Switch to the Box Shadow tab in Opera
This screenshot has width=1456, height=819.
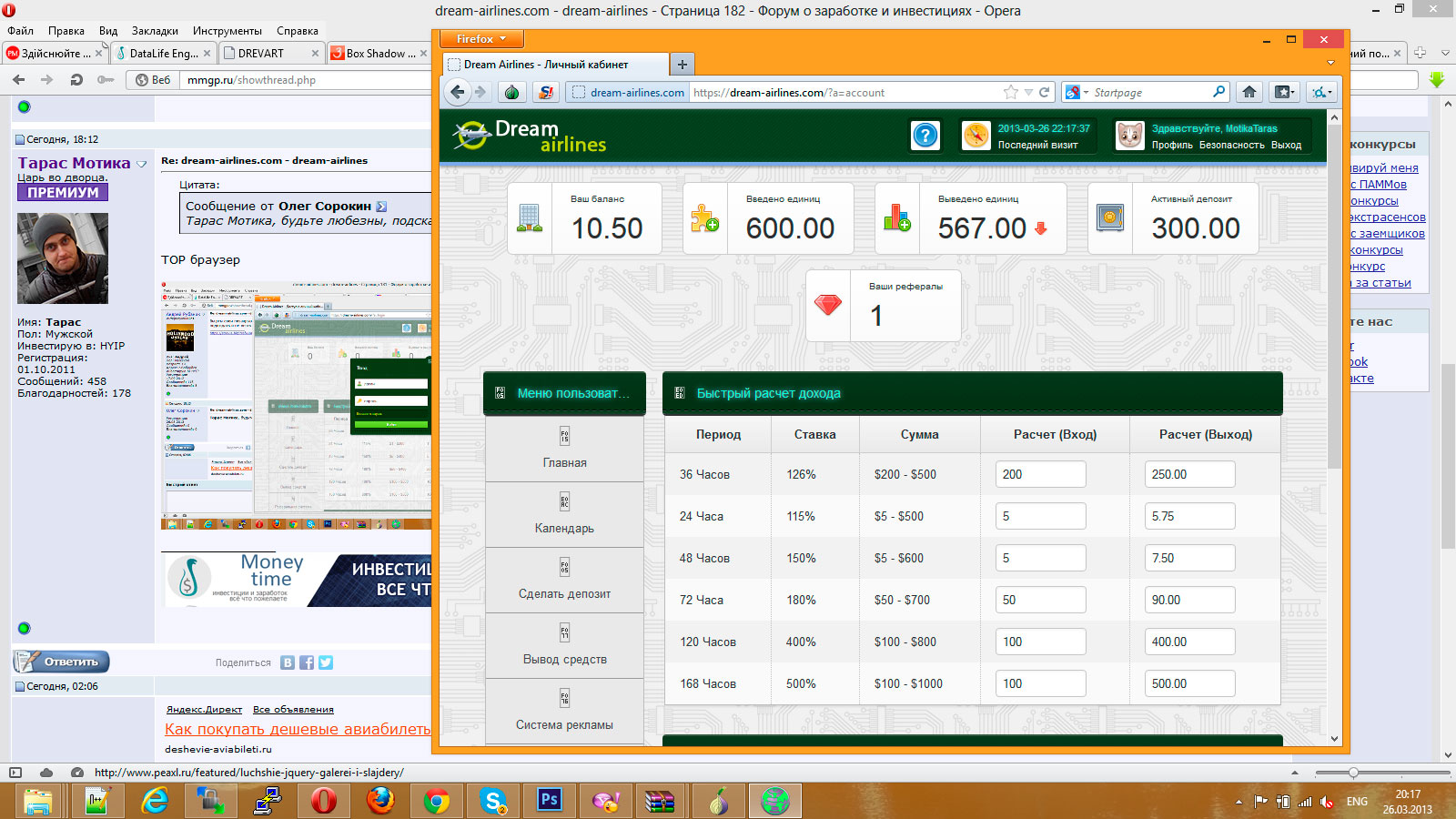pos(379,53)
